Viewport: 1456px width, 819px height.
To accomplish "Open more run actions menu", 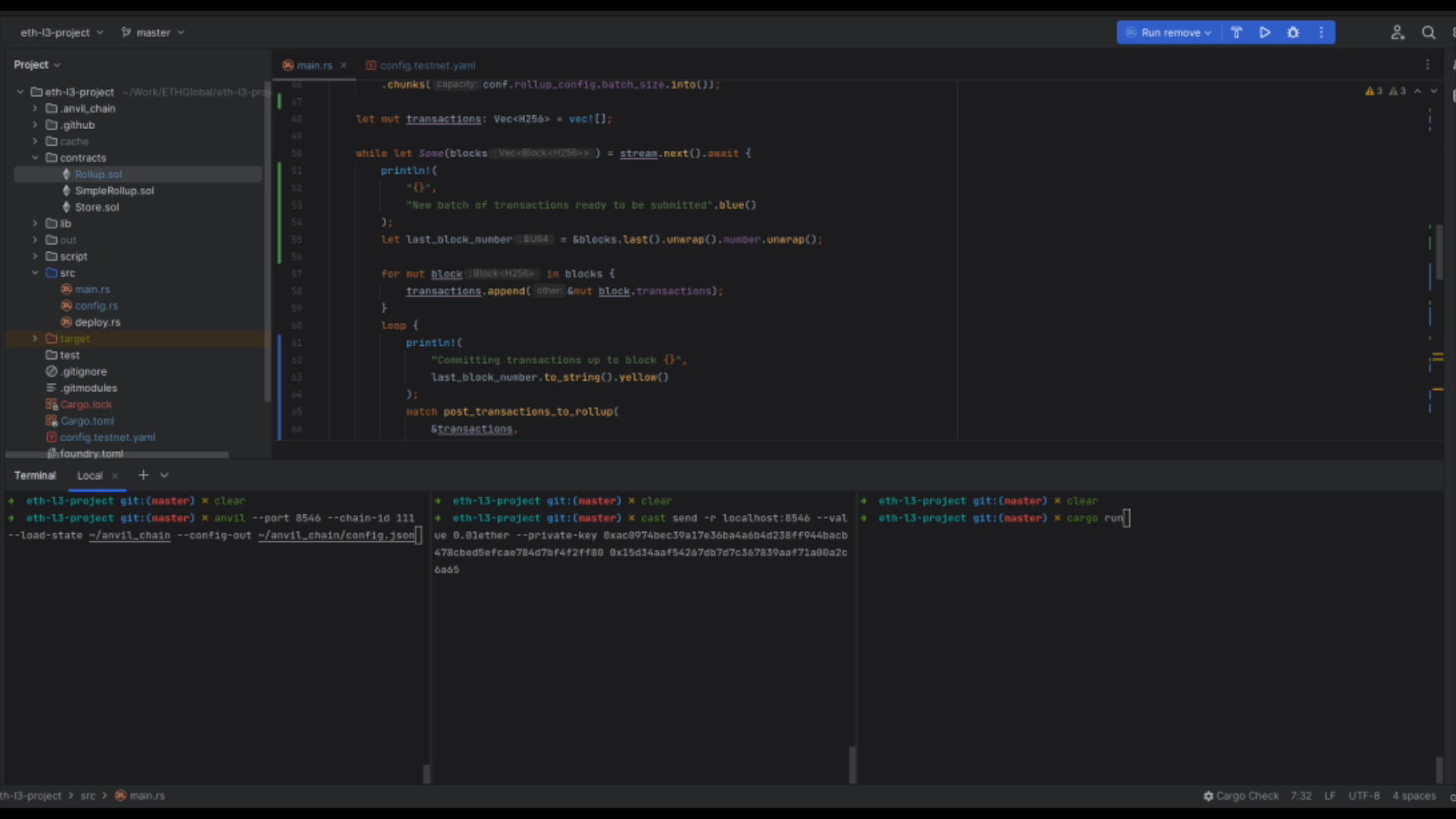I will [1321, 33].
